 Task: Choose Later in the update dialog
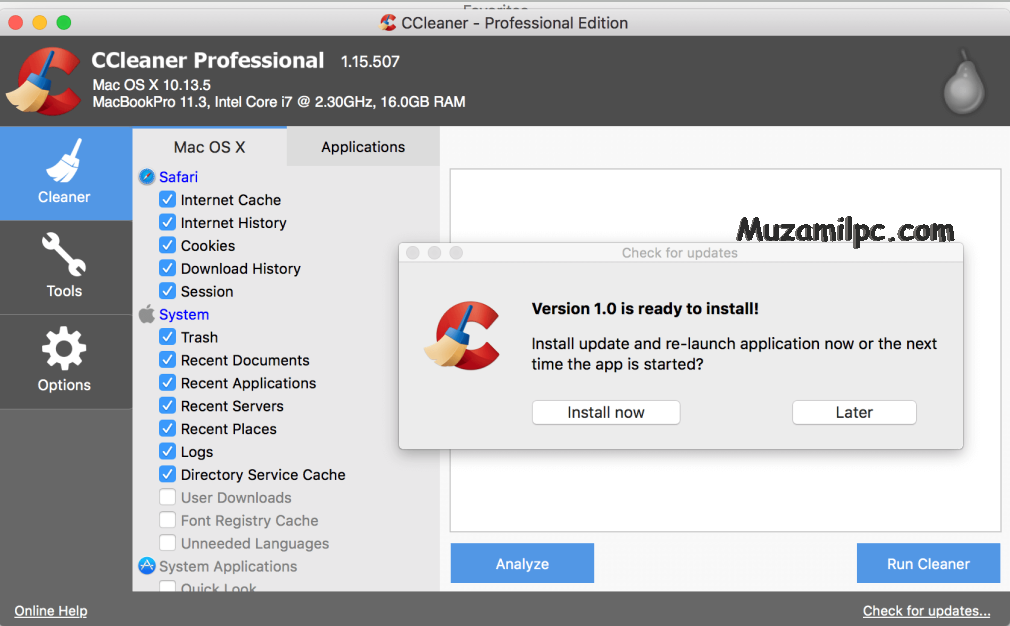[x=854, y=412]
